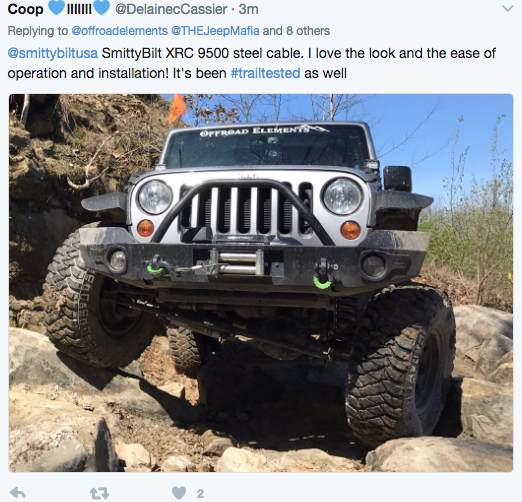
Task: Click the 'Replying to' label
Action: 38,31
